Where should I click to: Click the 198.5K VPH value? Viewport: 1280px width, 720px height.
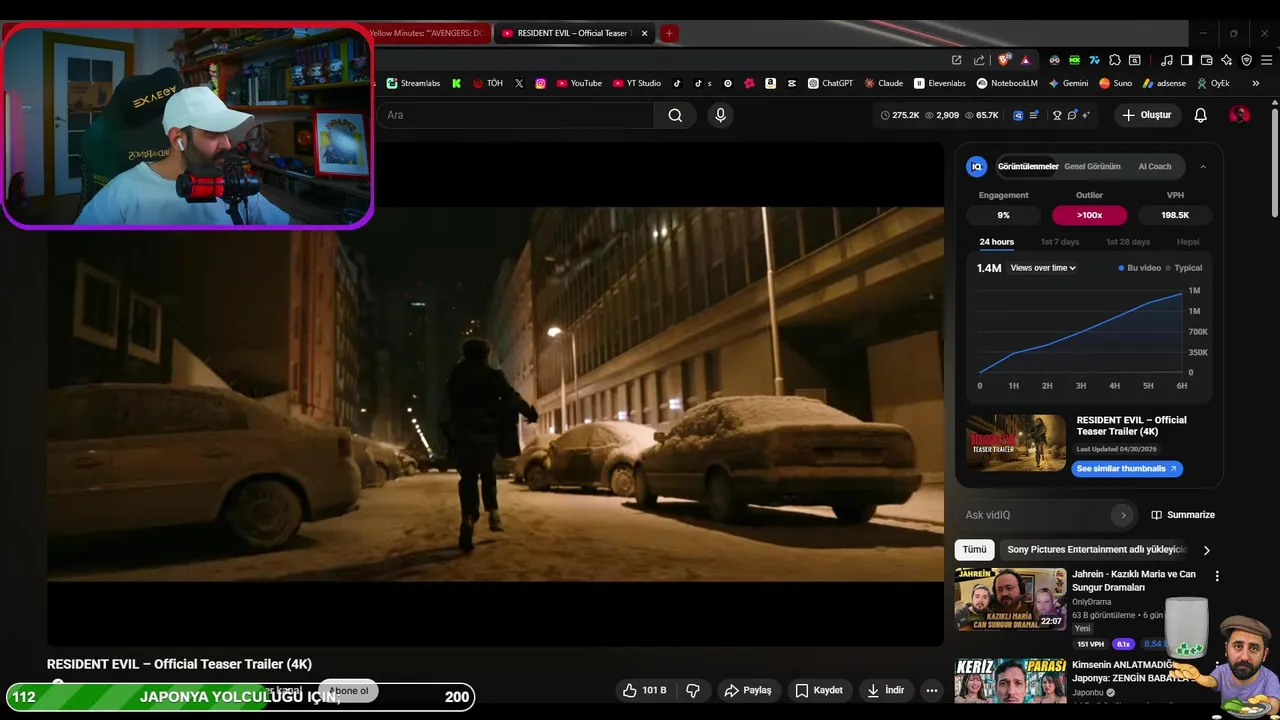pyautogui.click(x=1175, y=215)
